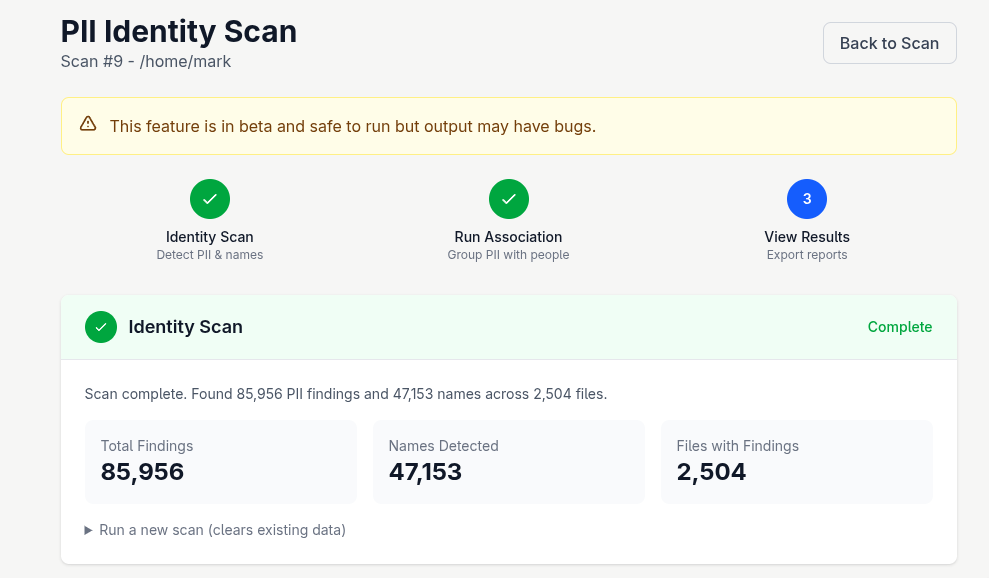Click the Scan complete summary sentence
The height and width of the screenshot is (578, 989).
pyautogui.click(x=346, y=394)
